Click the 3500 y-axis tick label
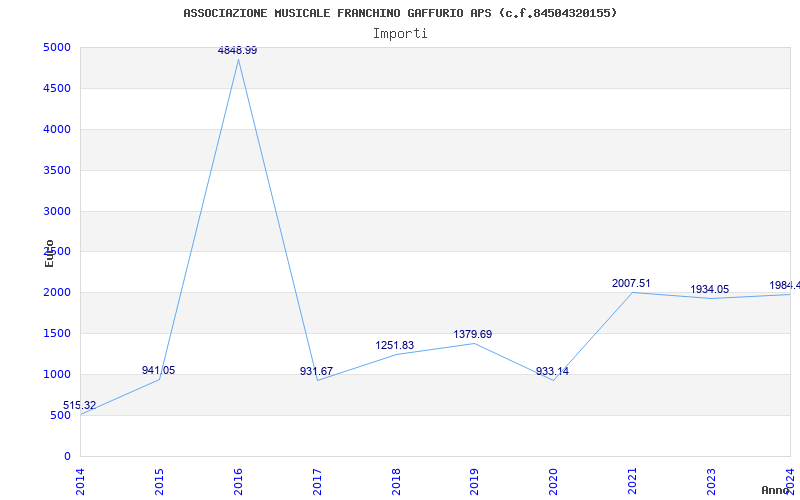This screenshot has width=800, height=500. tap(57, 170)
